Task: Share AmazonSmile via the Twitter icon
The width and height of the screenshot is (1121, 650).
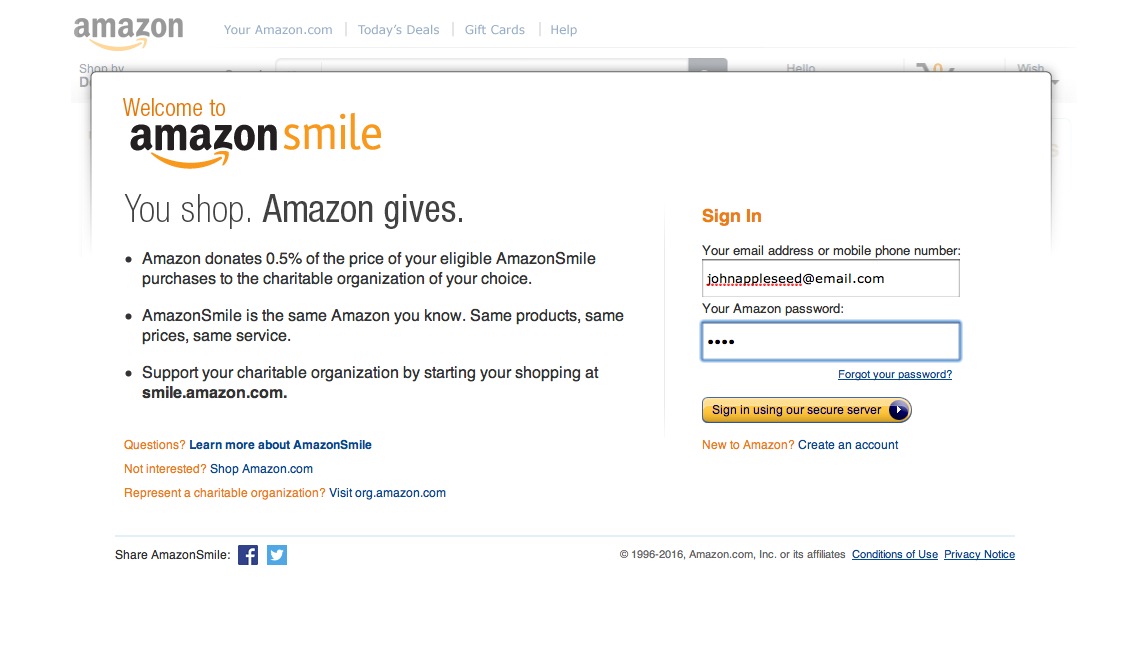Action: (x=277, y=555)
